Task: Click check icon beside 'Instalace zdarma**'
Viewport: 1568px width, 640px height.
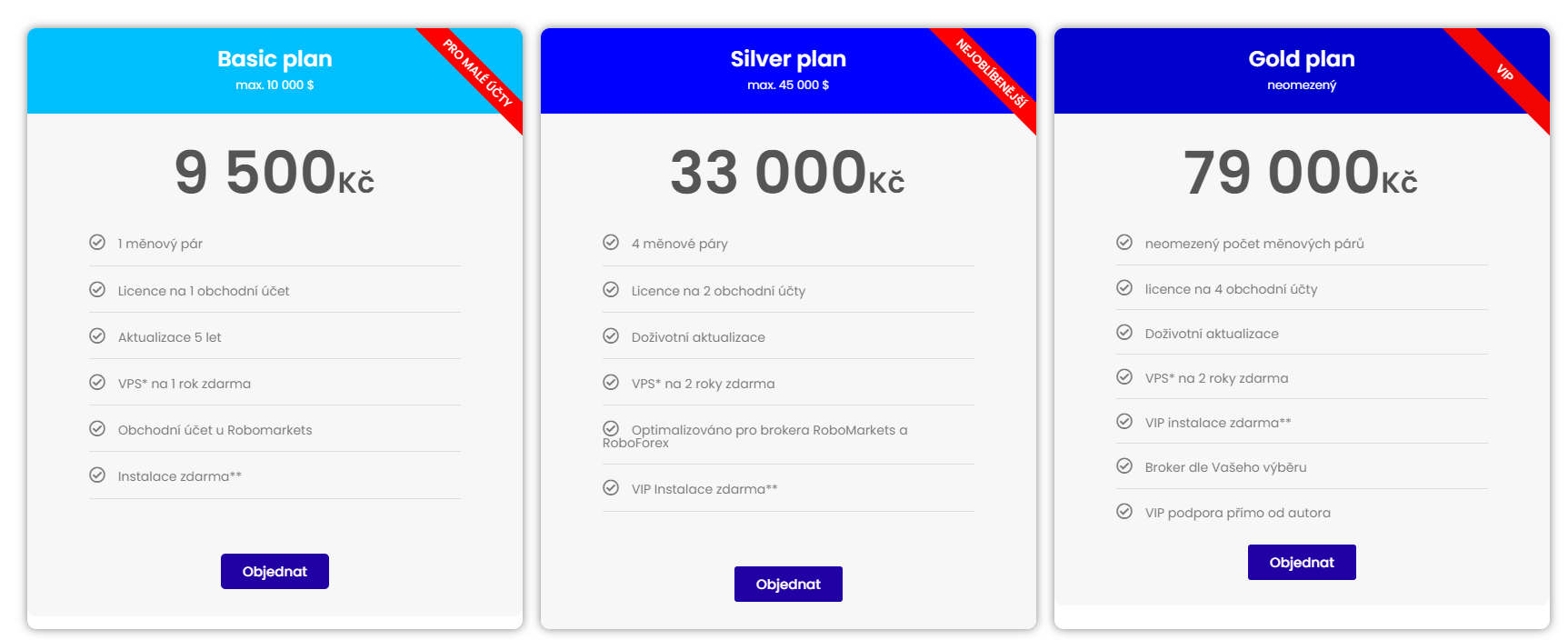Action: coord(97,475)
